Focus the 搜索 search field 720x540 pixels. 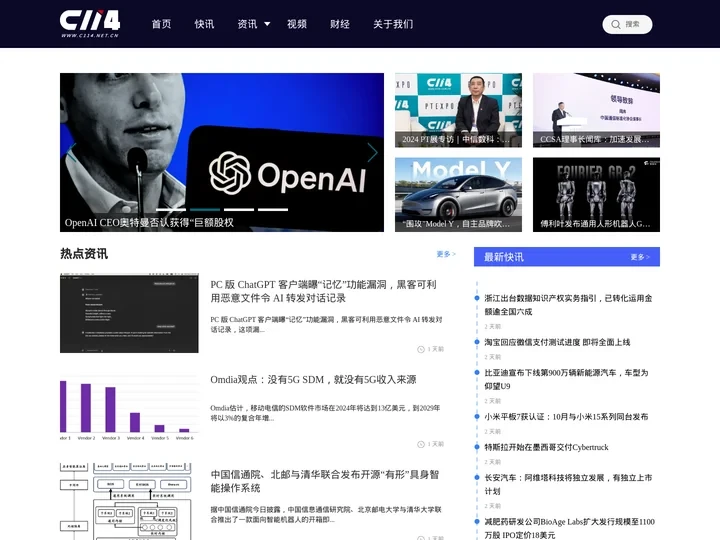pos(627,24)
